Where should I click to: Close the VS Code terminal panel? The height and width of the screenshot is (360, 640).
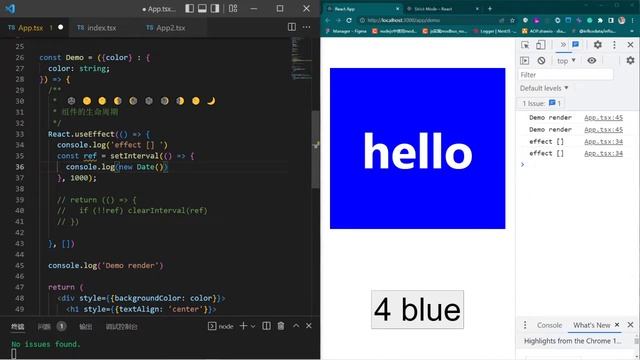pos(309,326)
